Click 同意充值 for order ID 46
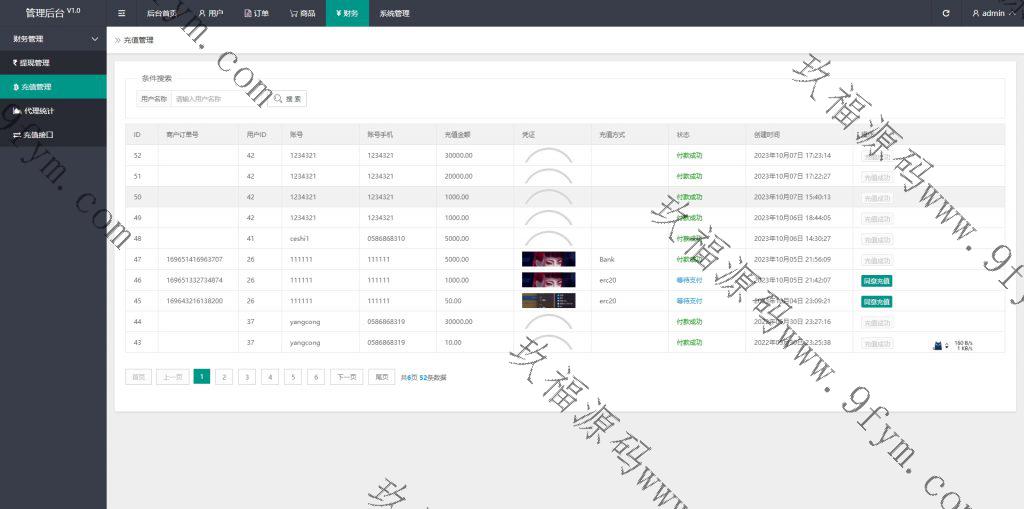 876,281
